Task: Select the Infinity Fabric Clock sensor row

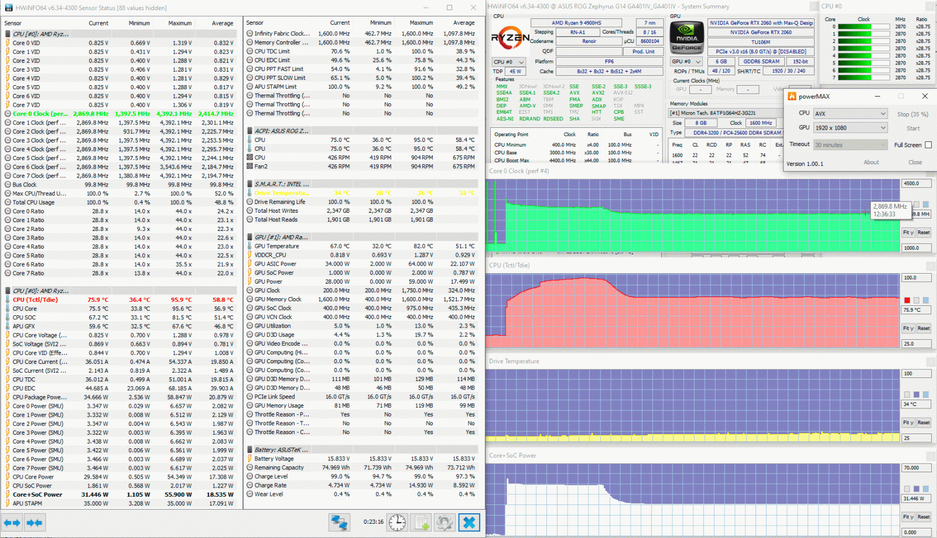Action: (362, 33)
